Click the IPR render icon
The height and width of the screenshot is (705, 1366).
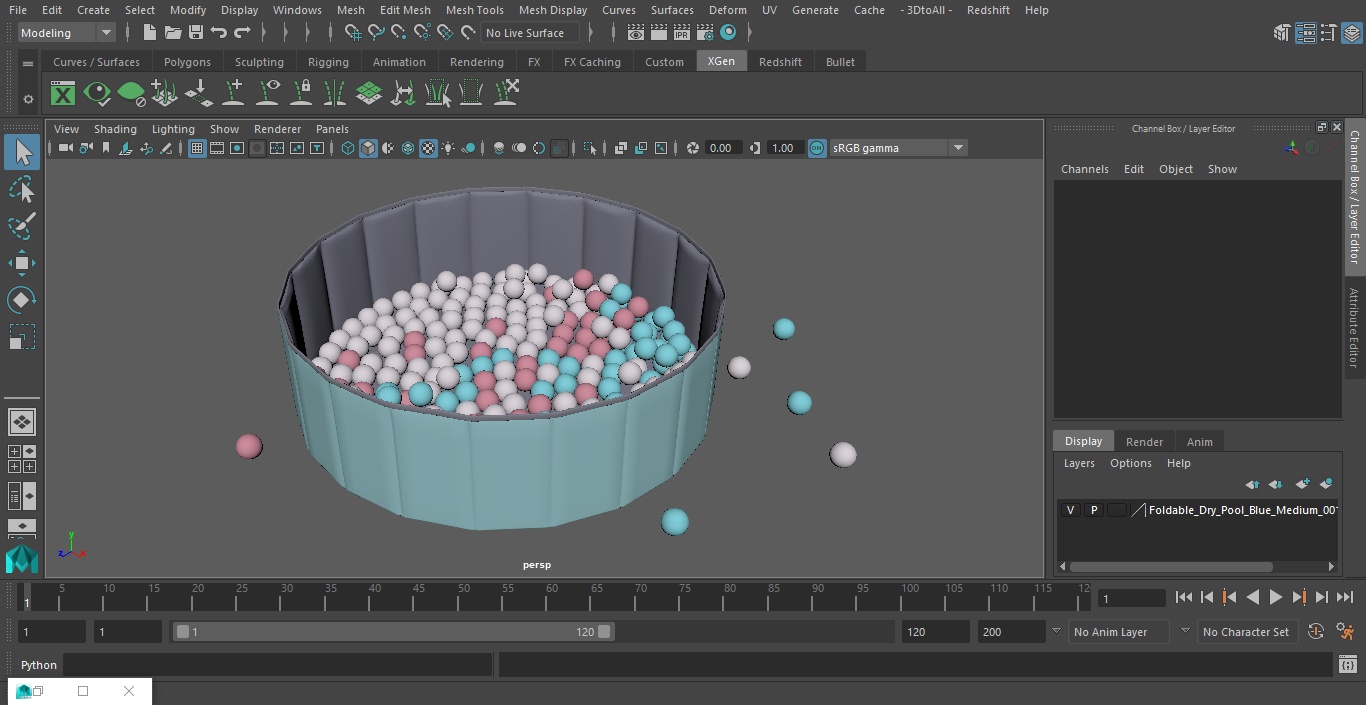click(682, 33)
